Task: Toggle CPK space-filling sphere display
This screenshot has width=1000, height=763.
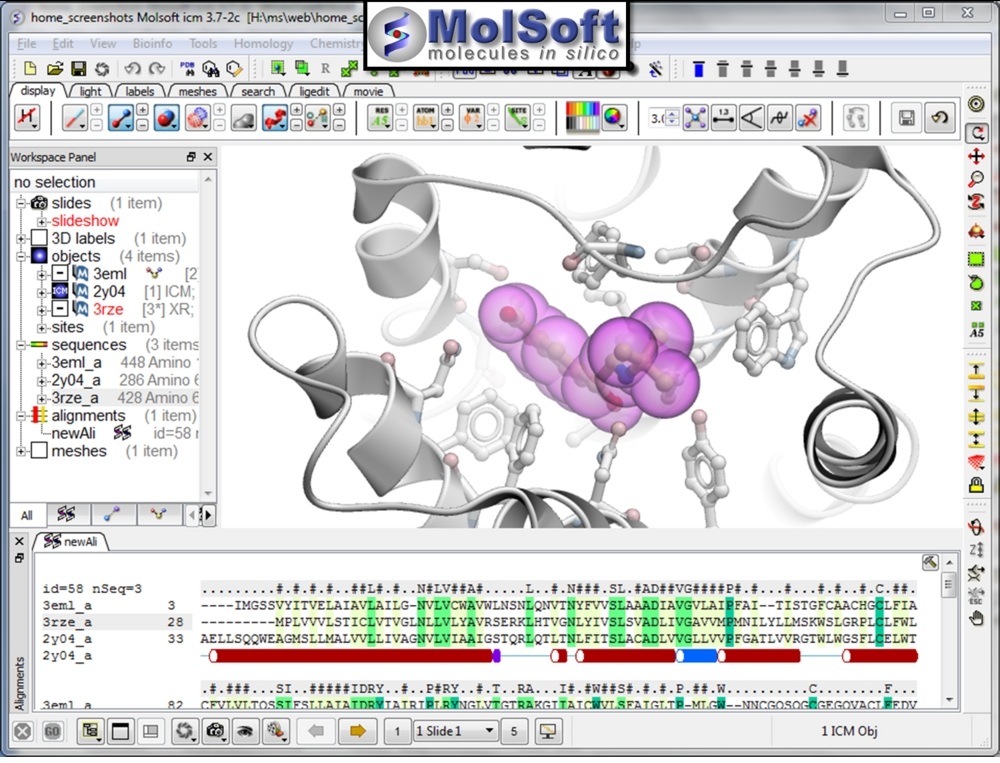Action: pyautogui.click(x=166, y=118)
